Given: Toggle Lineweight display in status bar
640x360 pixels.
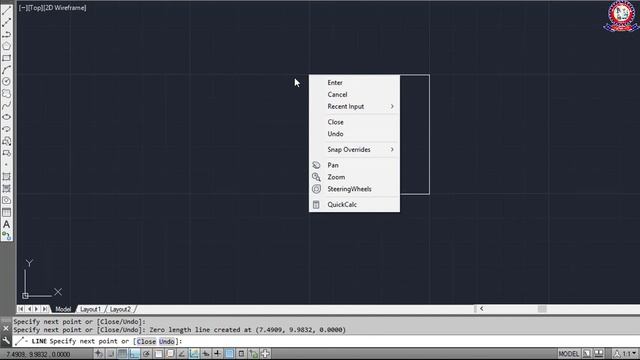Looking at the screenshot, I should [218, 353].
